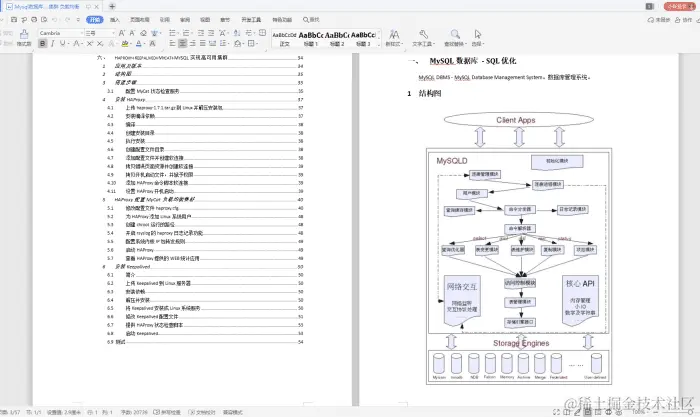The width and height of the screenshot is (700, 417).
Task: Click the Print icon in quick access toolbar
Action: pos(34,20)
